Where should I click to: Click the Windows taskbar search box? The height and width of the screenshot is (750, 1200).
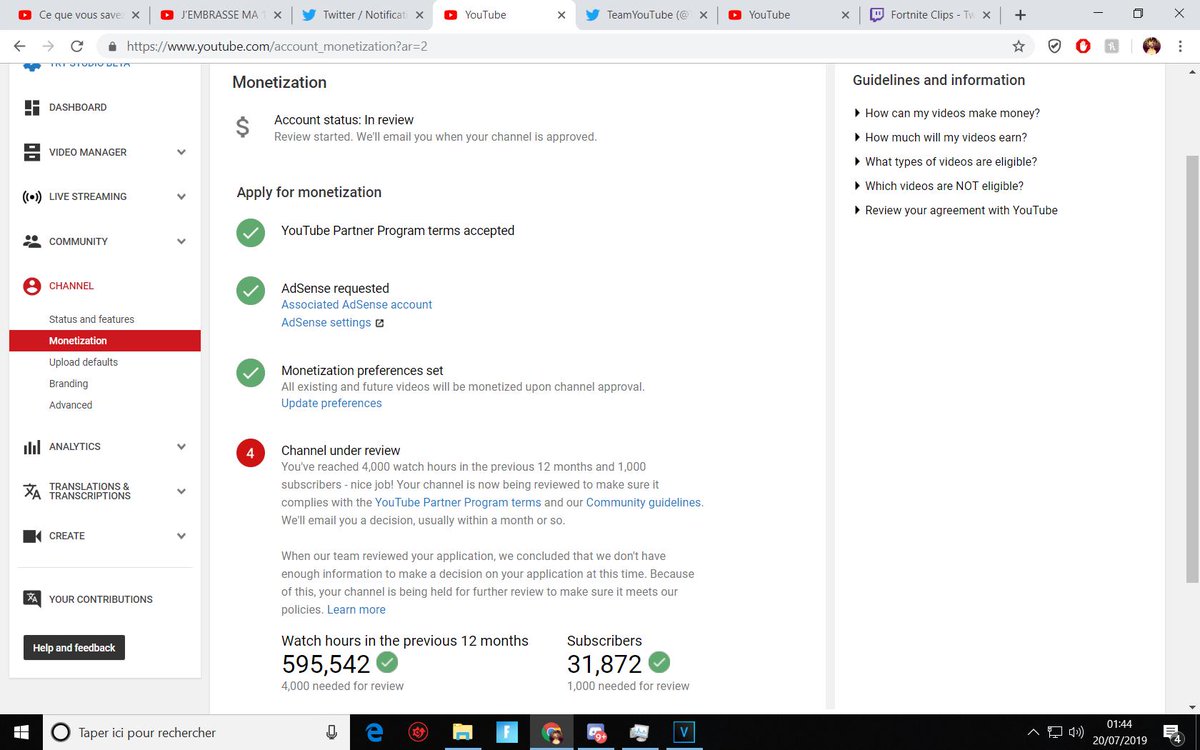197,732
